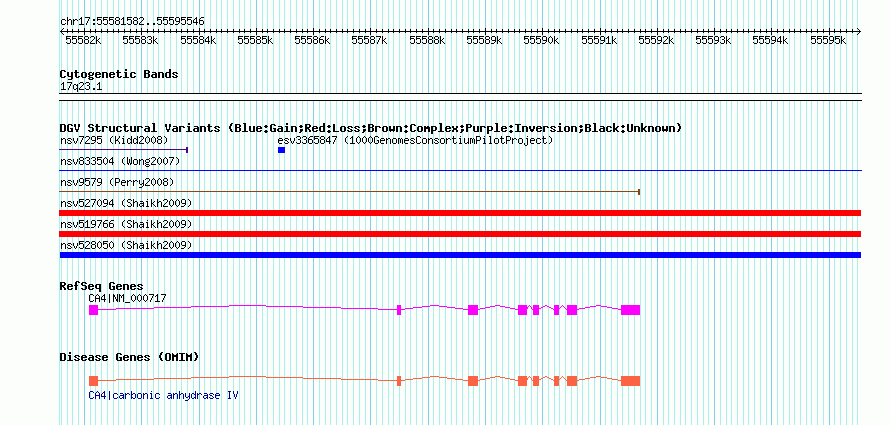Click the 55594k ruler label
890x425 pixels.
coord(771,40)
